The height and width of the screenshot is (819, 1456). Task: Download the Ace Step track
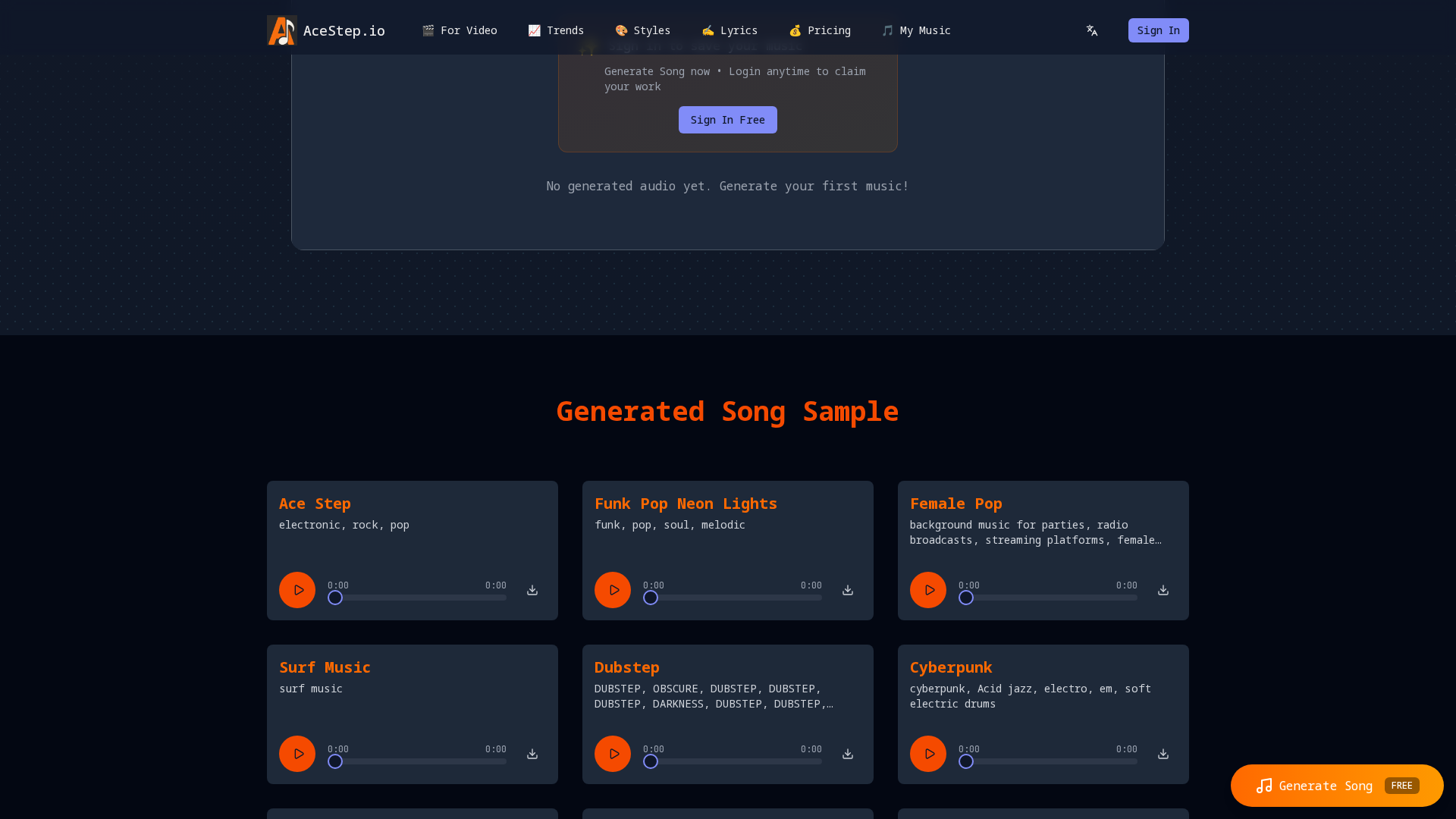point(532,590)
